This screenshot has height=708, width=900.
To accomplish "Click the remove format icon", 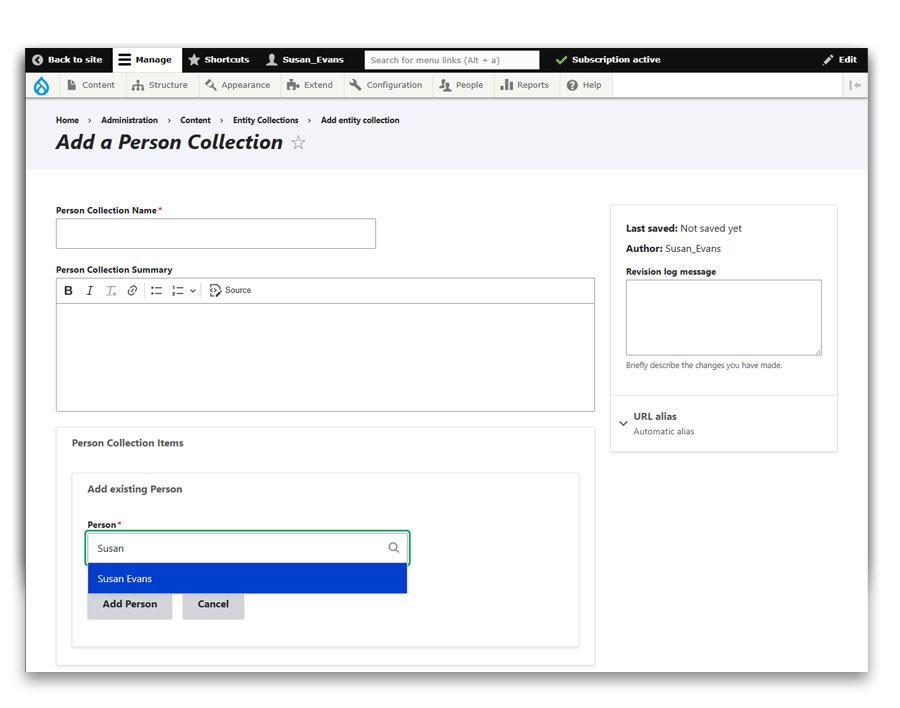I will [x=111, y=291].
